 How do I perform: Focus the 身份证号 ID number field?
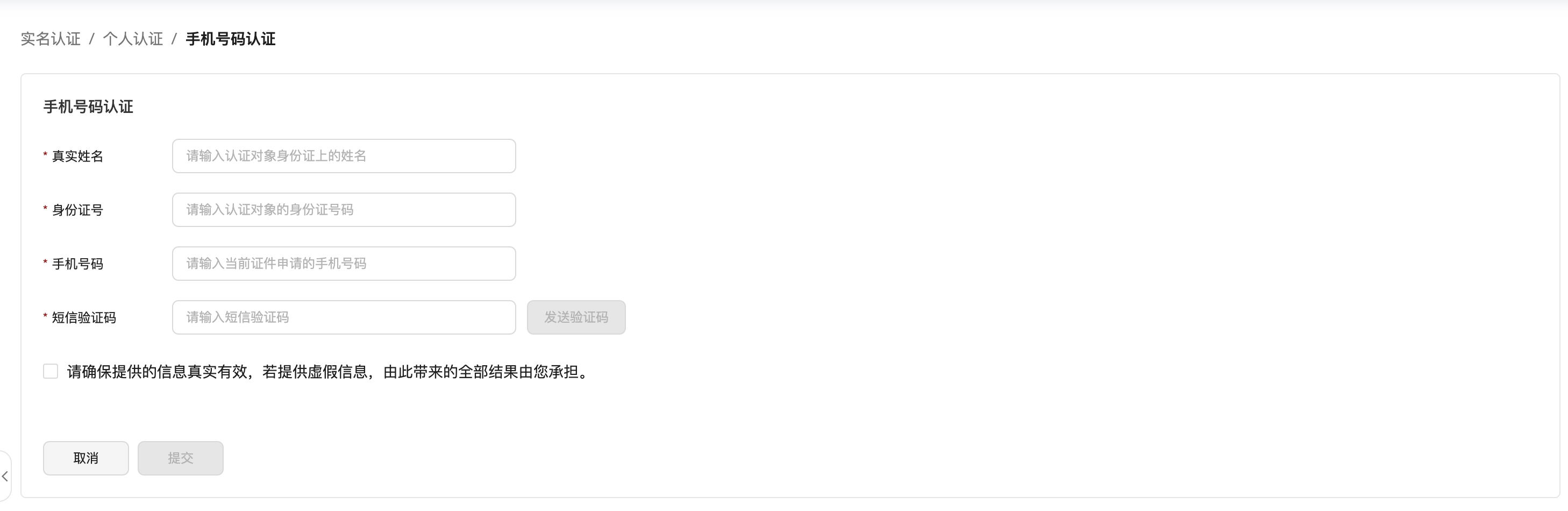pos(344,210)
